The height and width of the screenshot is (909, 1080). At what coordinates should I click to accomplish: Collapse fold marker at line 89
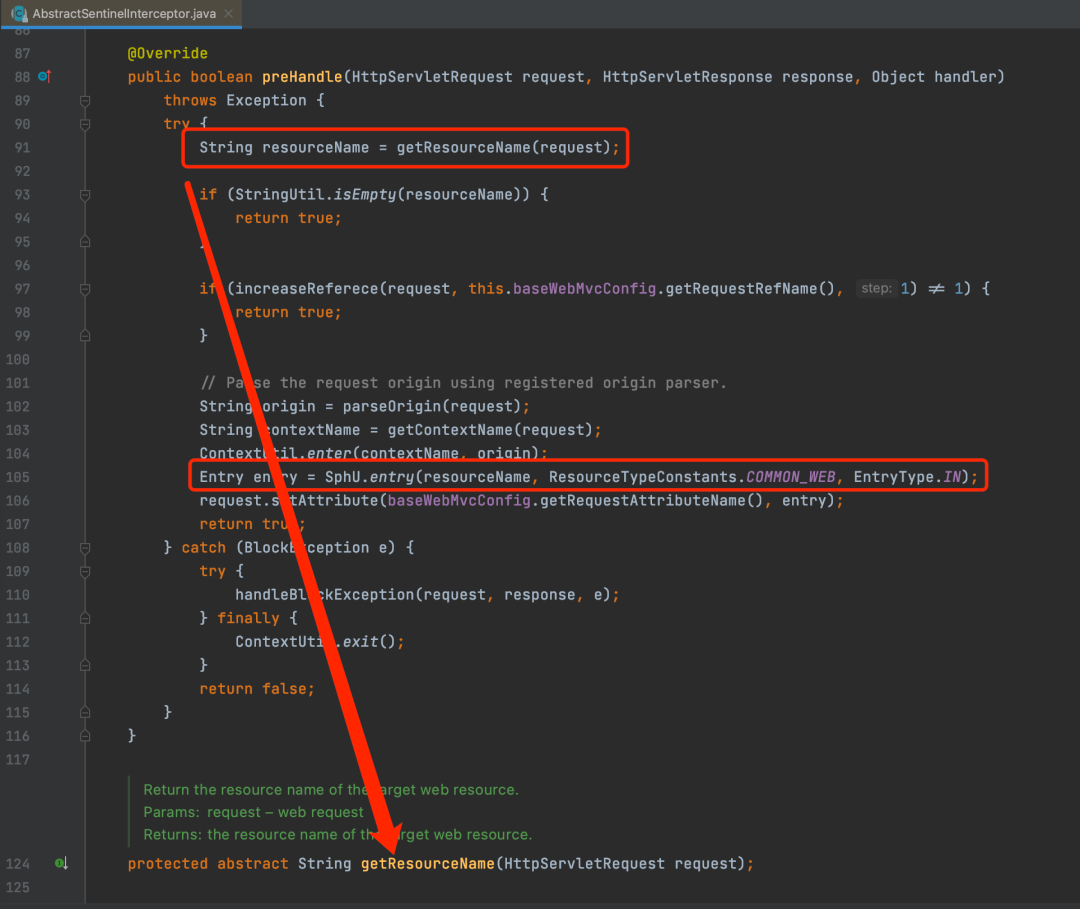tap(85, 101)
